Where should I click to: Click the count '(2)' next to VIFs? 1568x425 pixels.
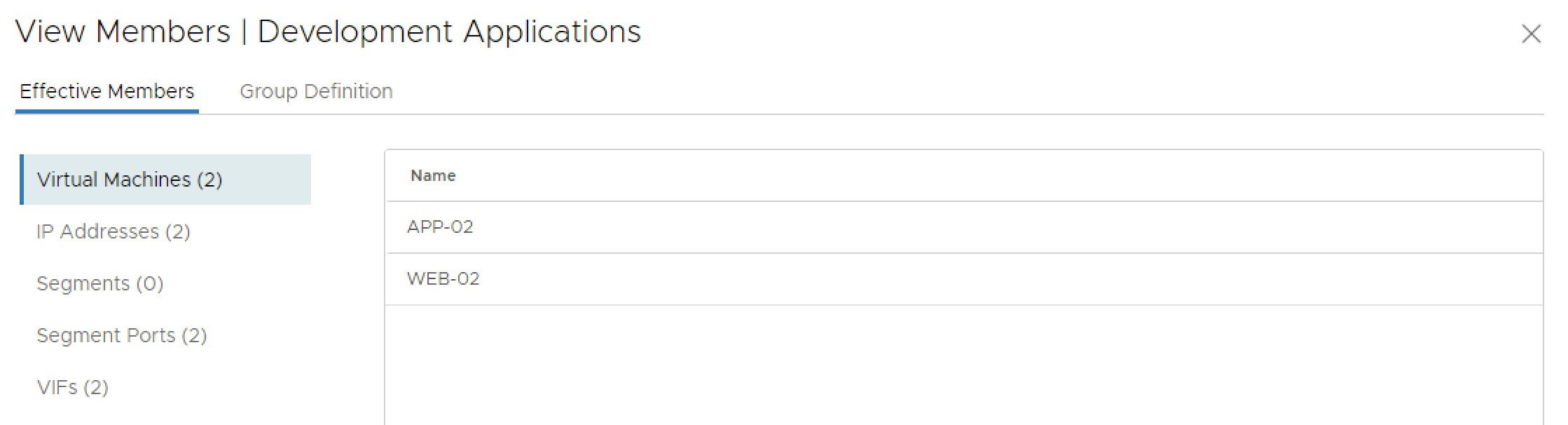(x=96, y=388)
